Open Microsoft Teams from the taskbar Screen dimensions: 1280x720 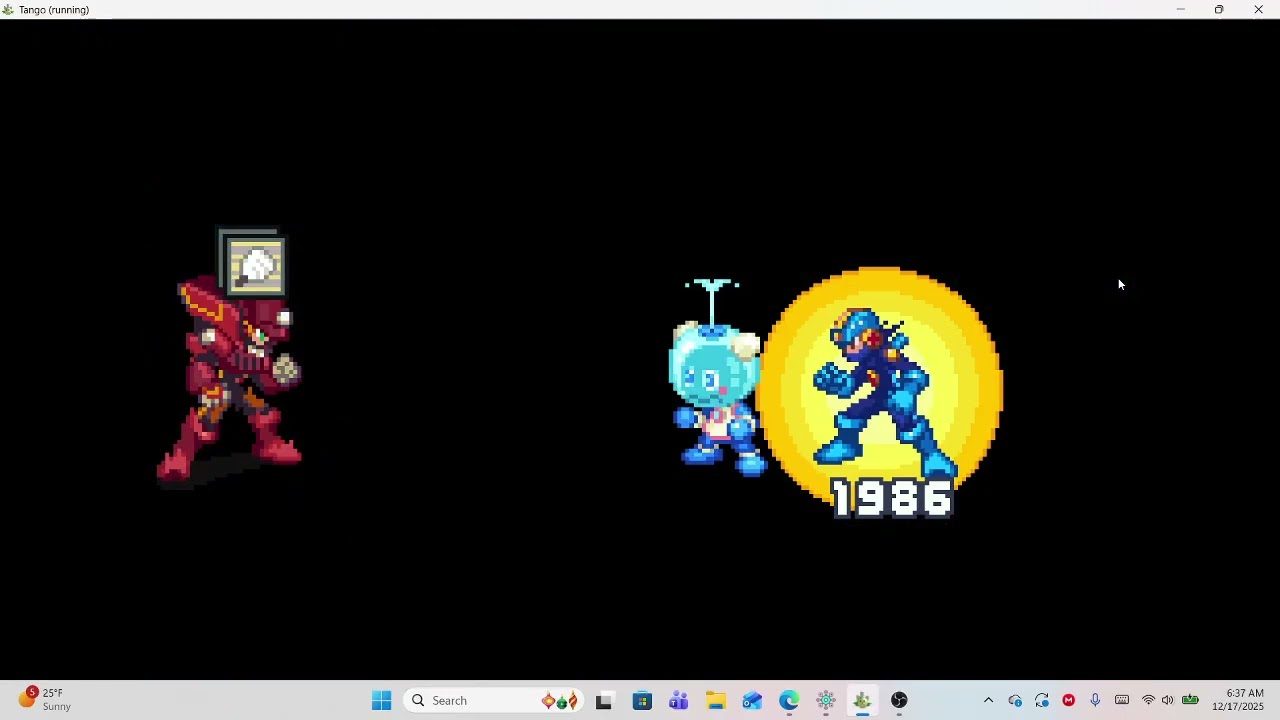(679, 701)
